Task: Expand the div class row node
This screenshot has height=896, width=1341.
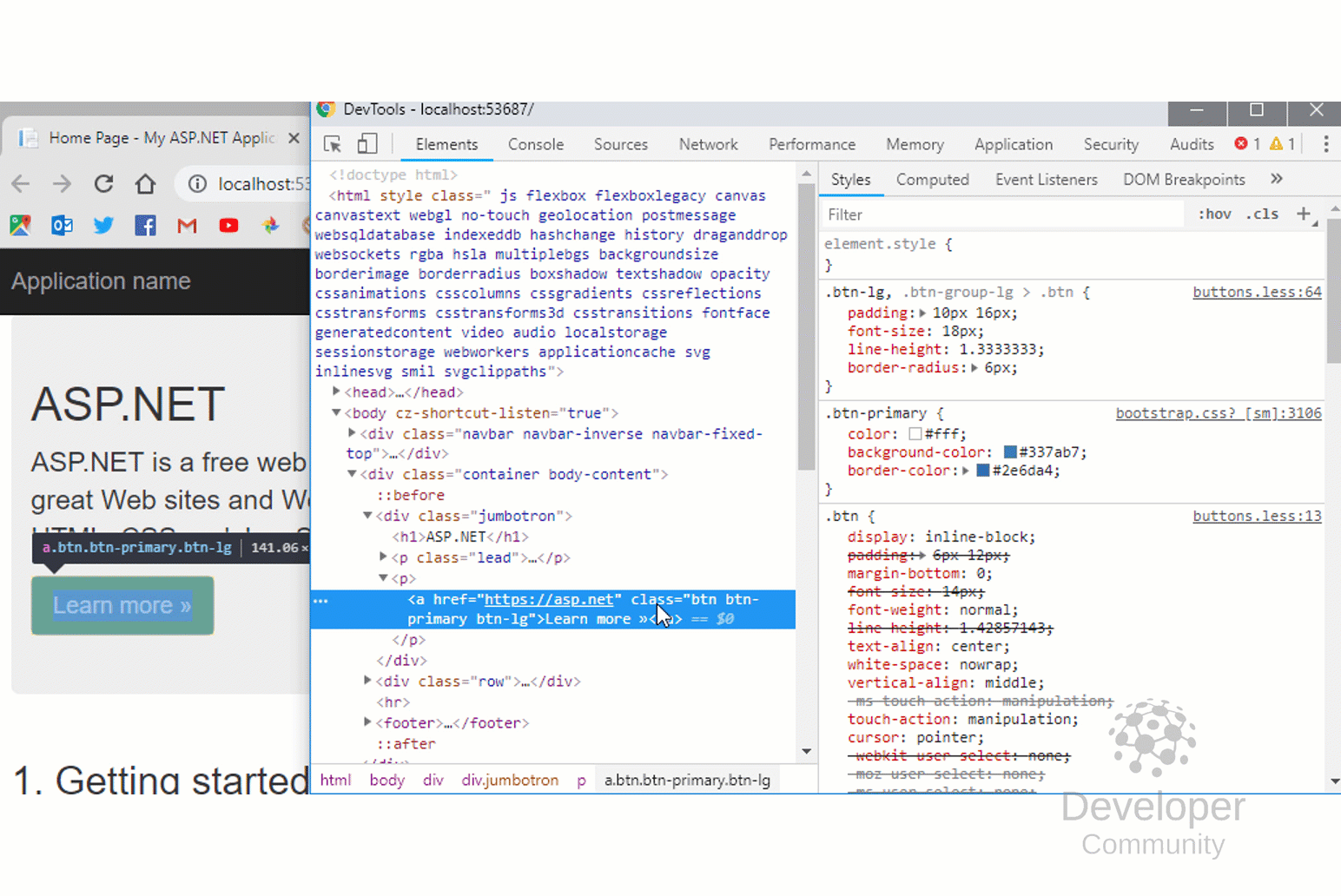Action: pyautogui.click(x=367, y=681)
